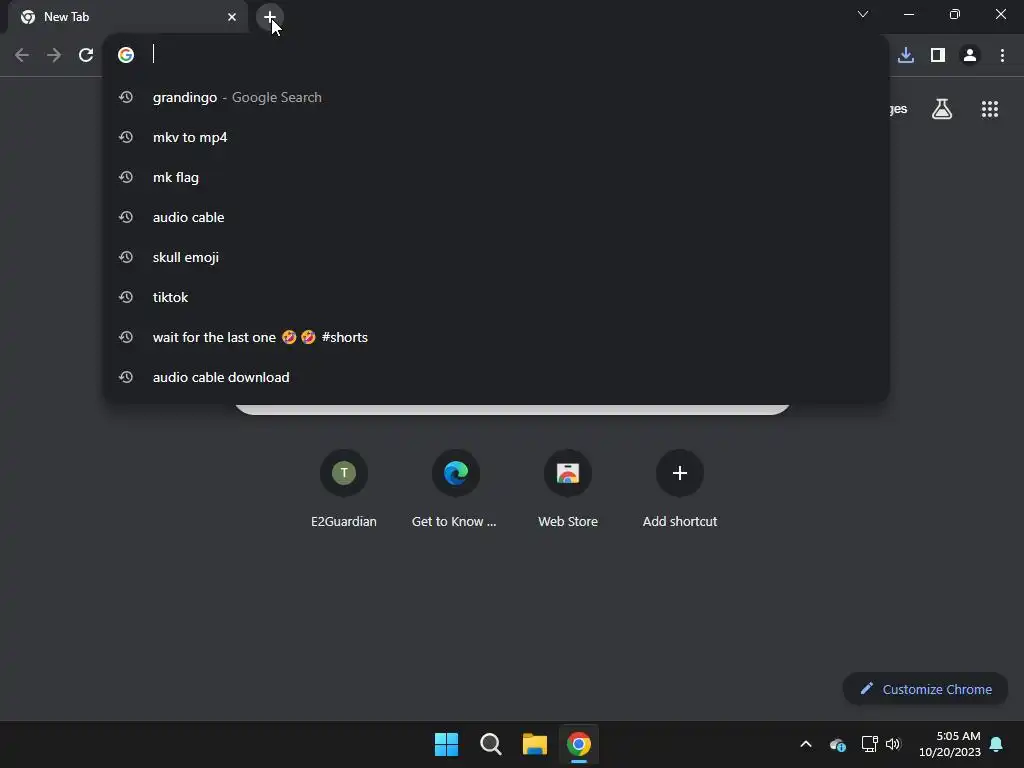Open the Windows Start menu
Viewport: 1024px width, 768px height.
[x=447, y=744]
